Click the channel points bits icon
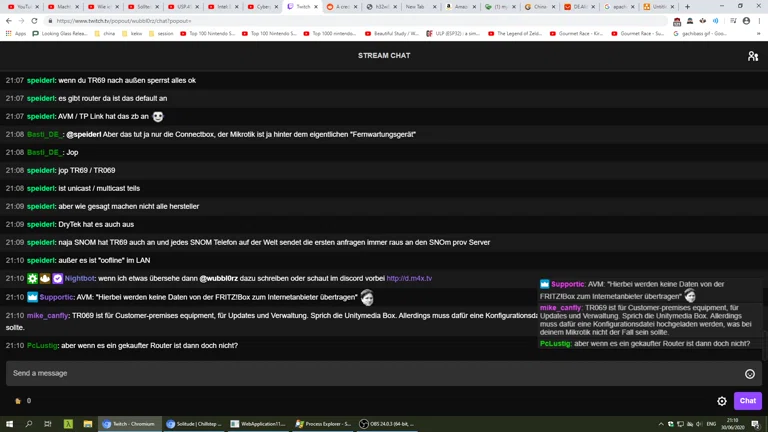768x432 pixels. 18,401
